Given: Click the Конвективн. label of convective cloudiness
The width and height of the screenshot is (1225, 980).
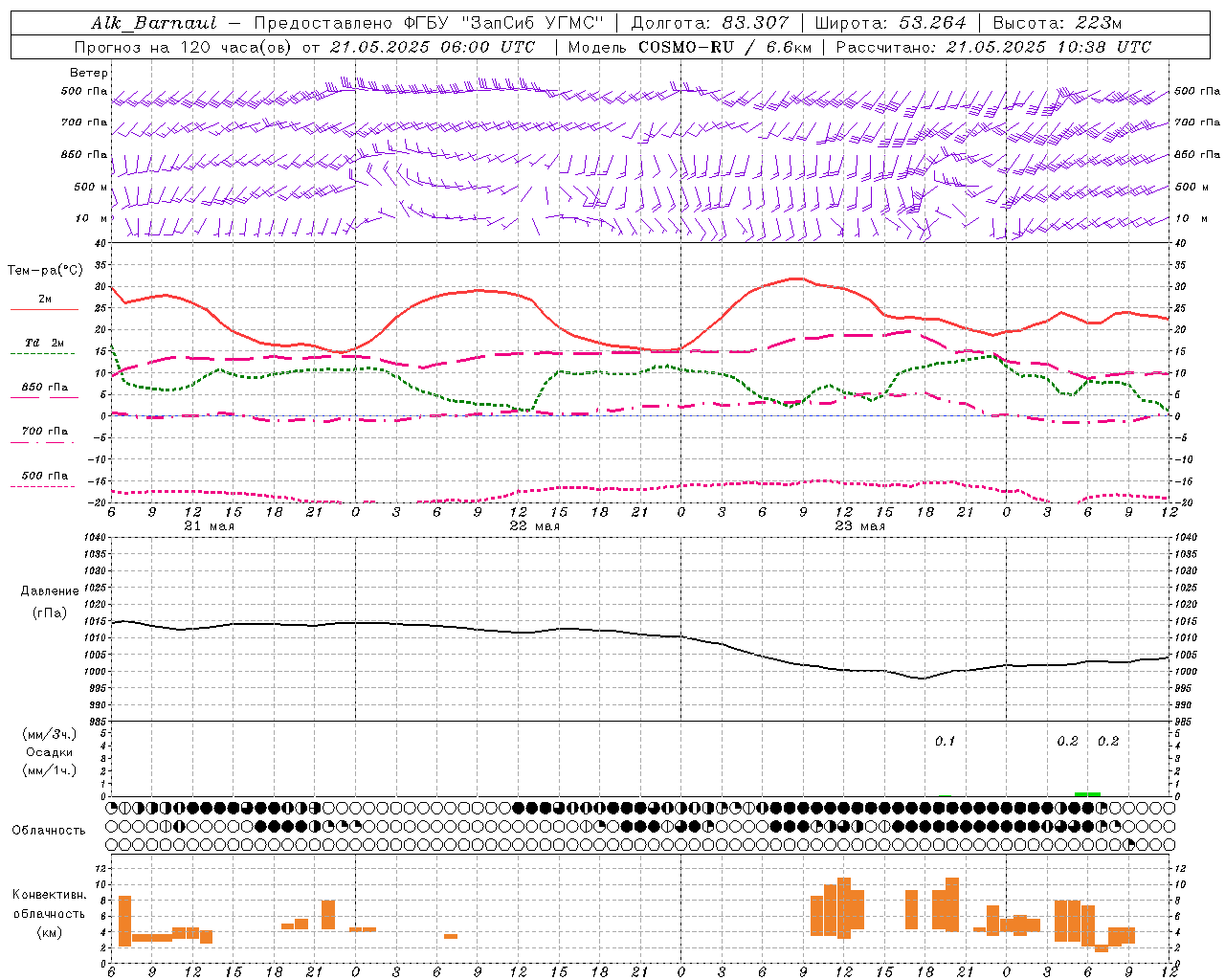Looking at the screenshot, I should coord(49,895).
